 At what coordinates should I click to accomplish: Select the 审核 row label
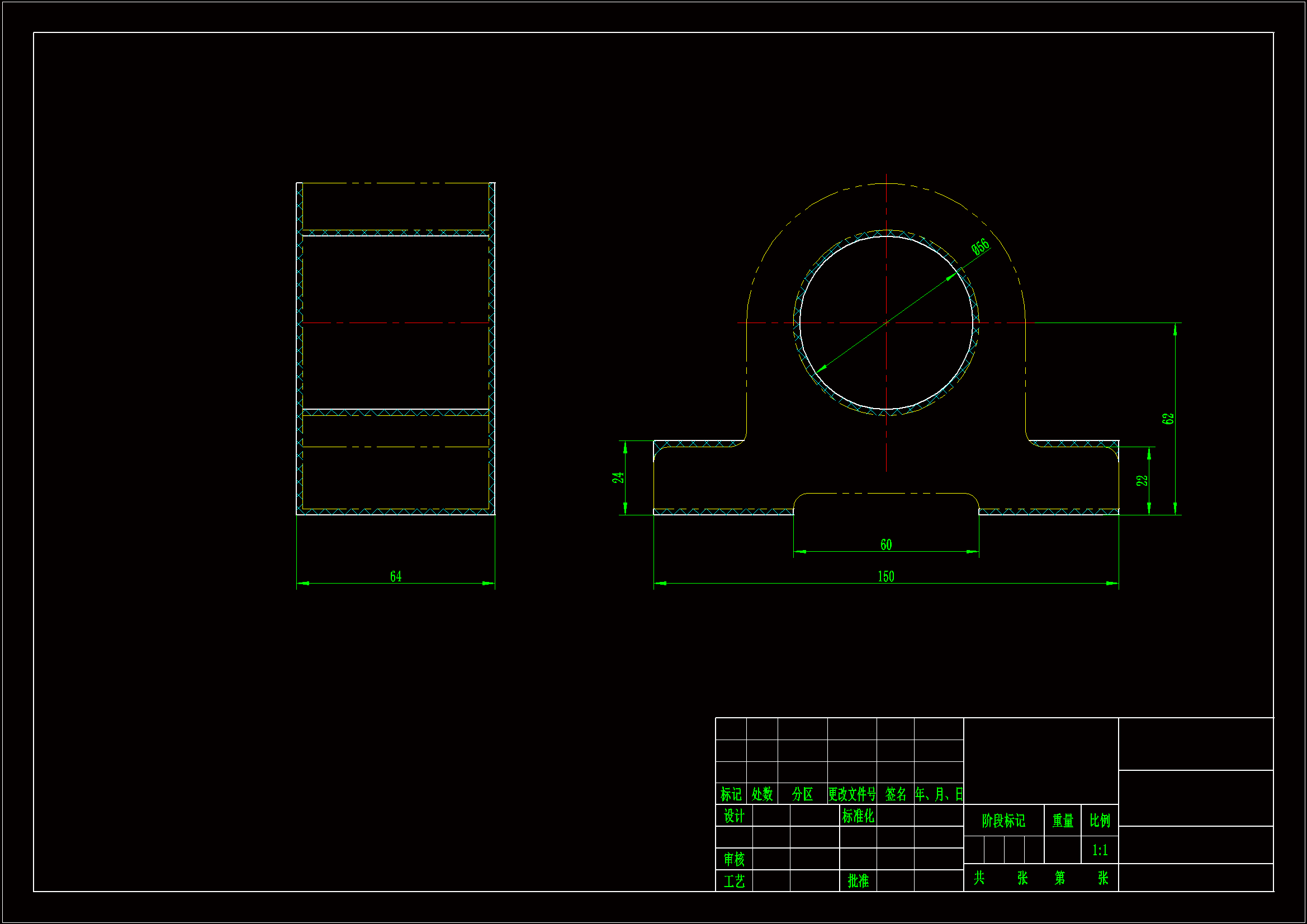(734, 859)
